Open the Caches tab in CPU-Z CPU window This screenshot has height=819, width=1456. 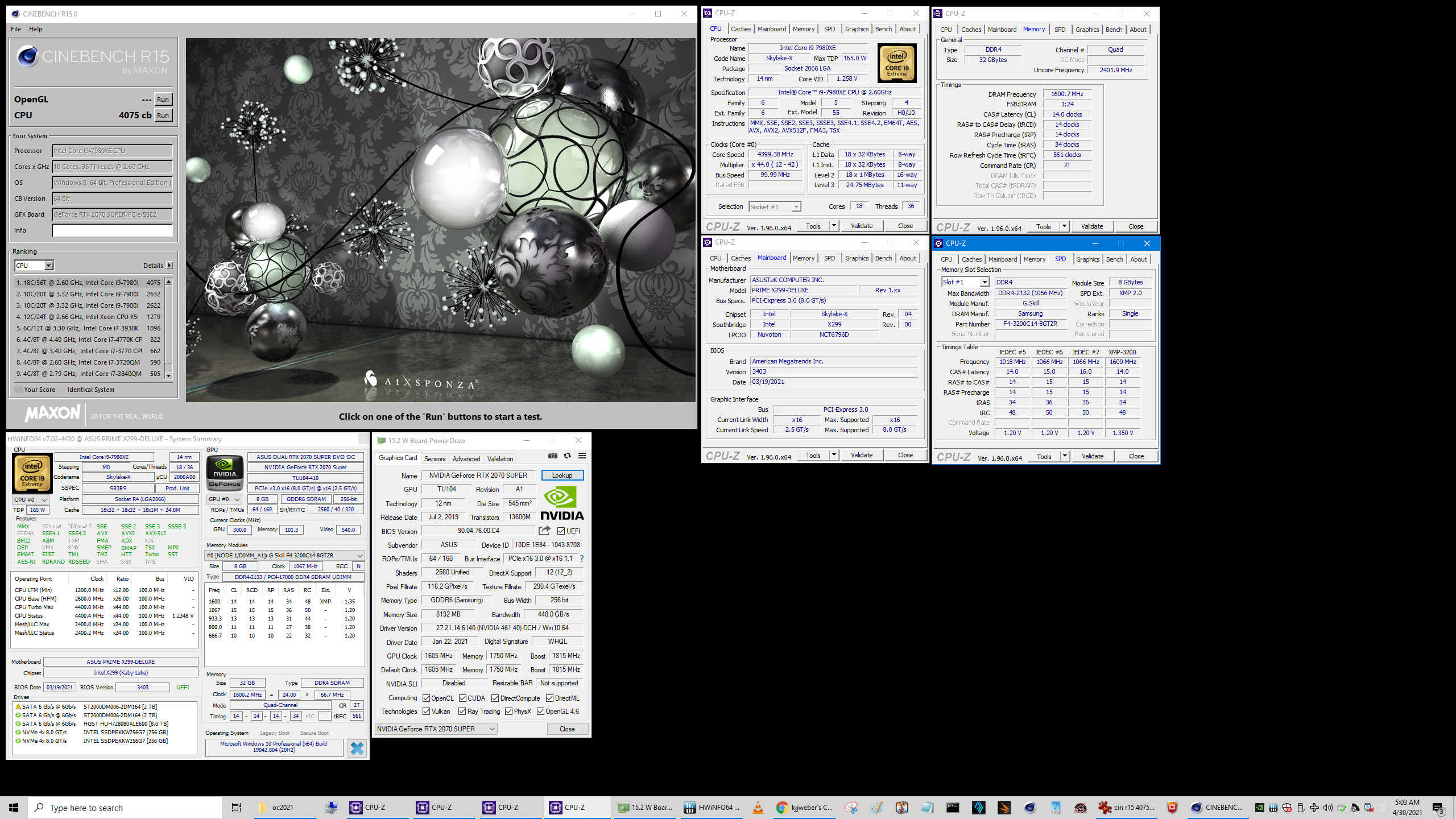click(x=741, y=29)
